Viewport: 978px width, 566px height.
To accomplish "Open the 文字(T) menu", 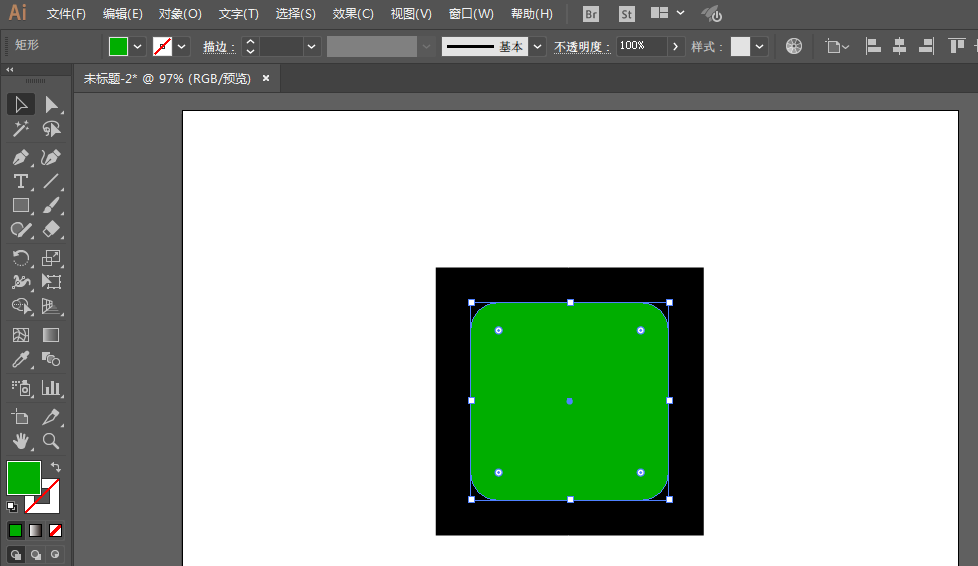I will 238,14.
